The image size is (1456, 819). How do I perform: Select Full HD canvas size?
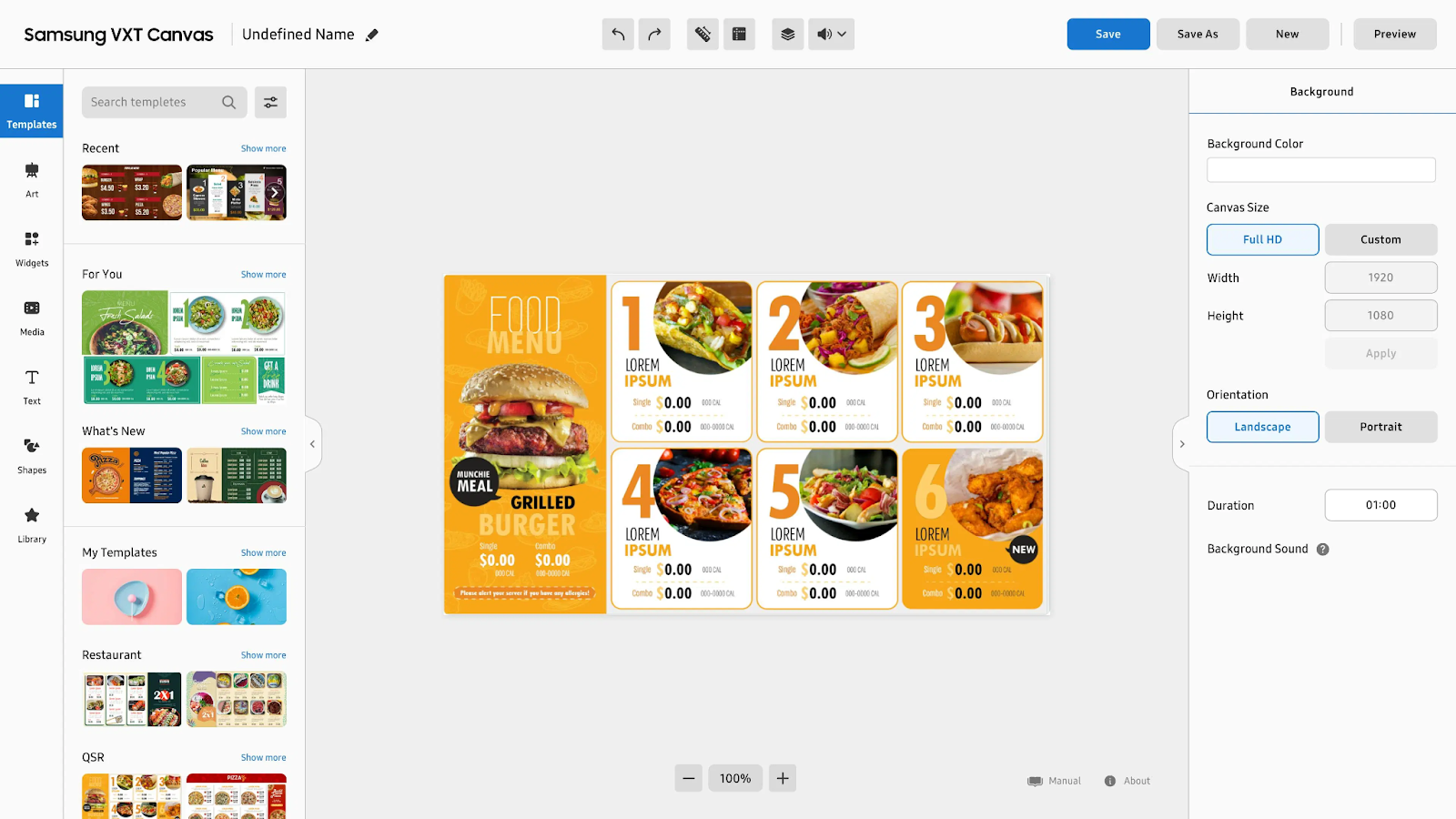tap(1263, 240)
